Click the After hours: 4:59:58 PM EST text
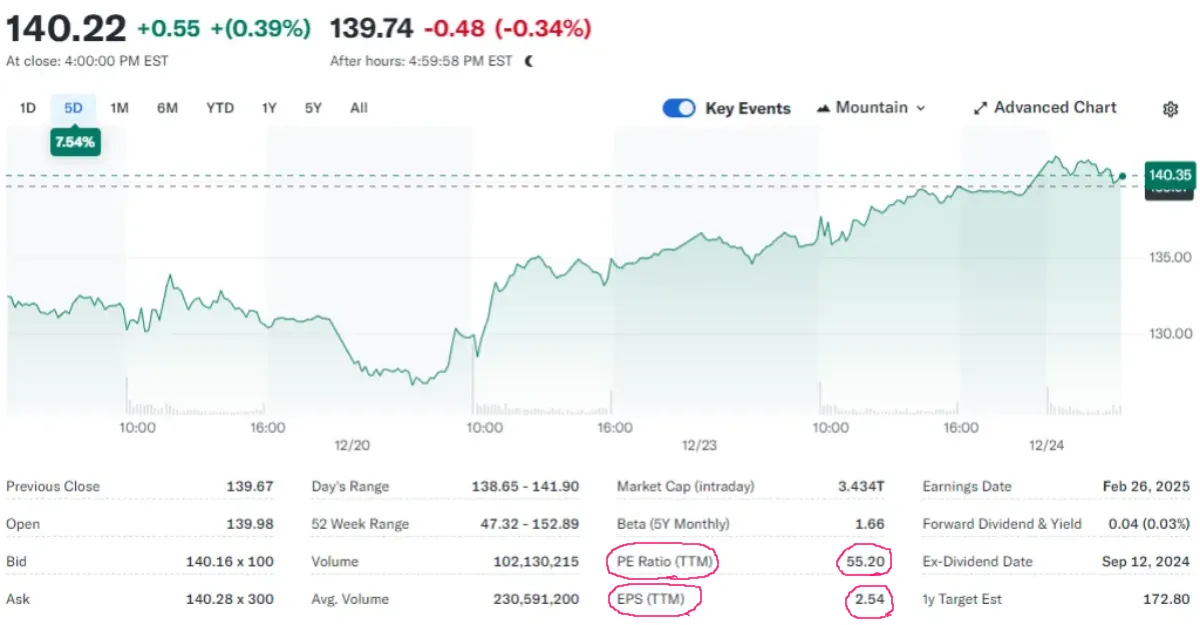The image size is (1200, 625). pos(423,61)
